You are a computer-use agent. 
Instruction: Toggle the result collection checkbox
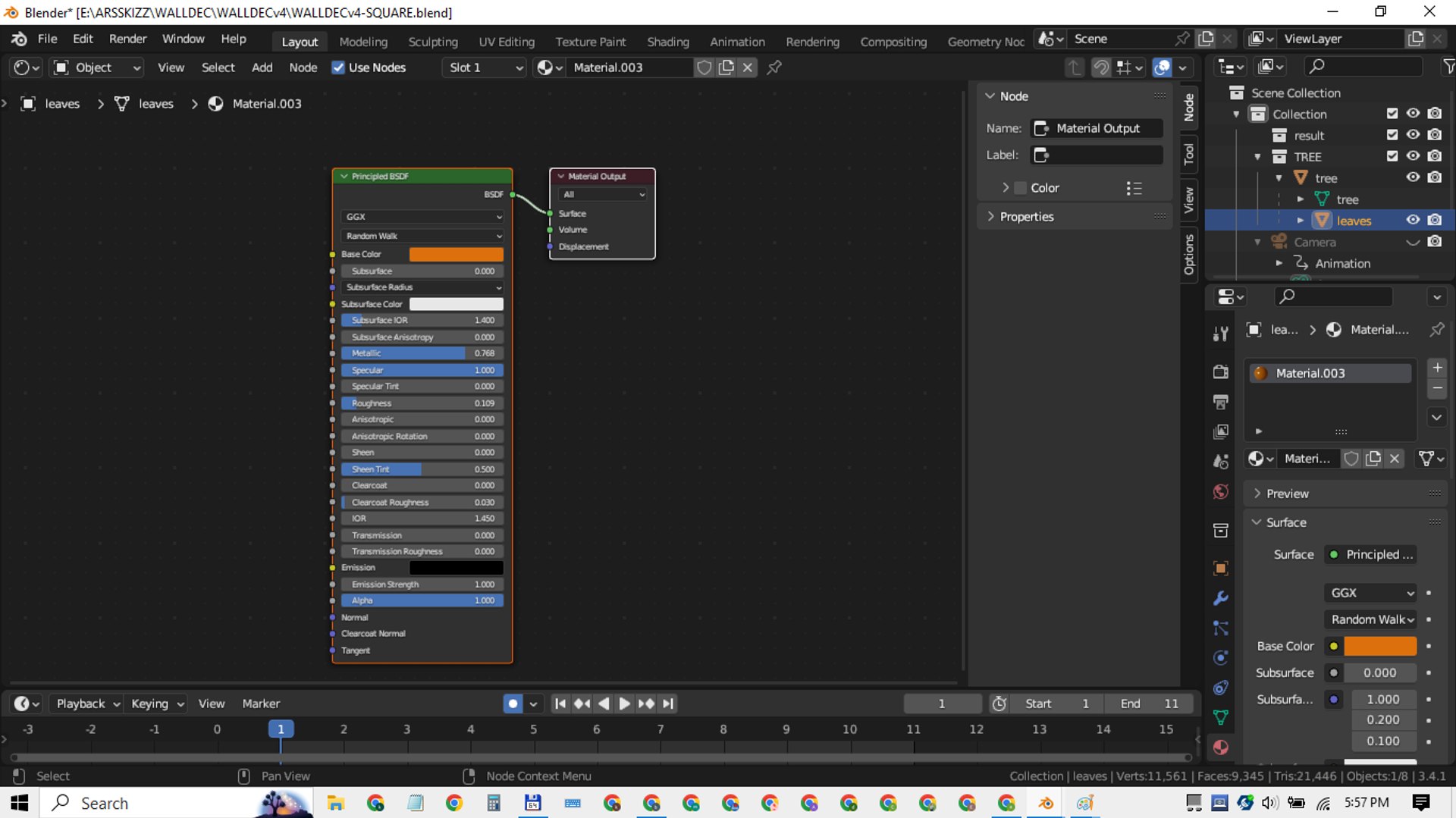[x=1392, y=135]
